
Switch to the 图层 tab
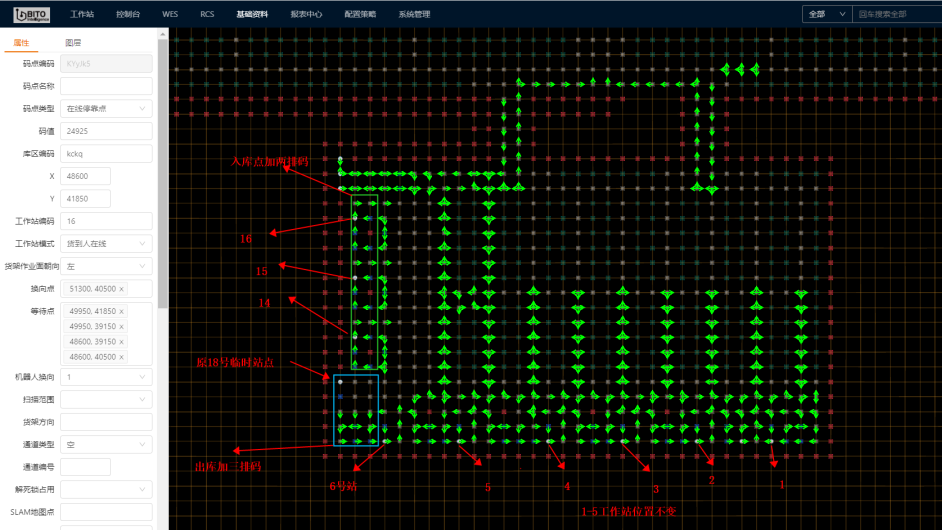73,43
